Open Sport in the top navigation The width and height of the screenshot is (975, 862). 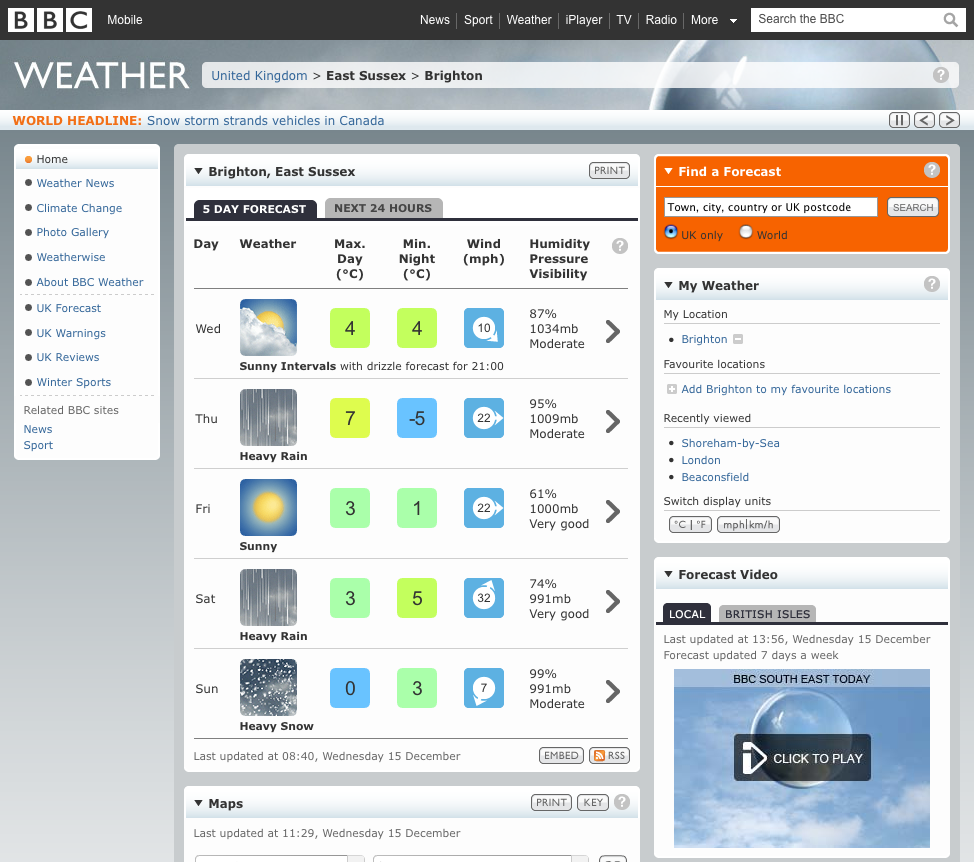(478, 20)
